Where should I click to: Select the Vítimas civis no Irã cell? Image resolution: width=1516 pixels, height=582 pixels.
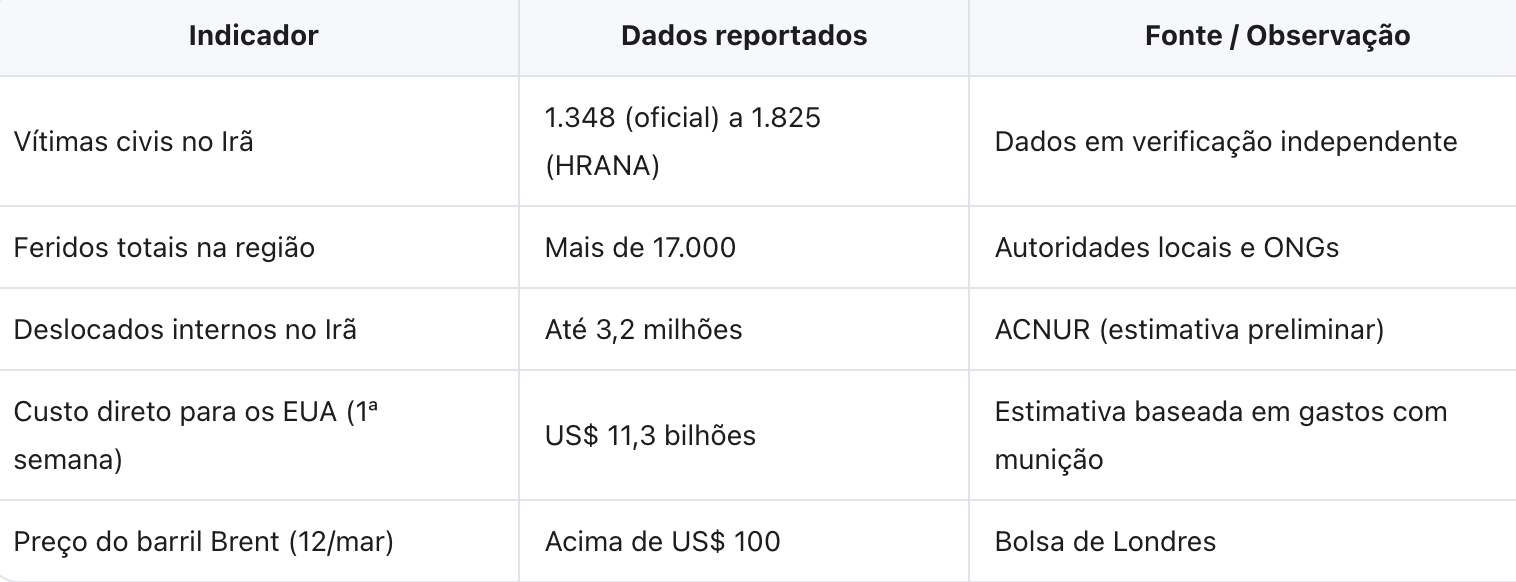click(133, 142)
